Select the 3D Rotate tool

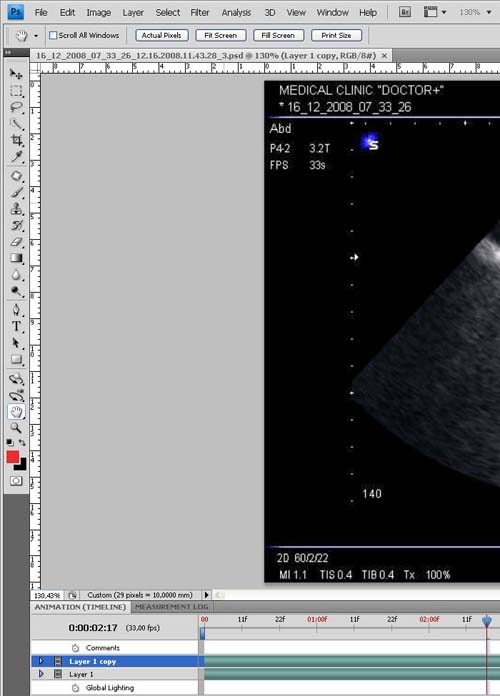16,379
